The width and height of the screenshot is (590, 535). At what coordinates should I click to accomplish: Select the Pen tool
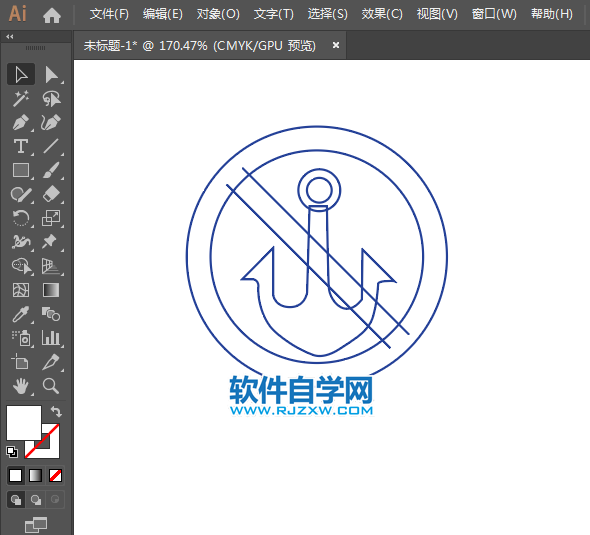point(21,122)
